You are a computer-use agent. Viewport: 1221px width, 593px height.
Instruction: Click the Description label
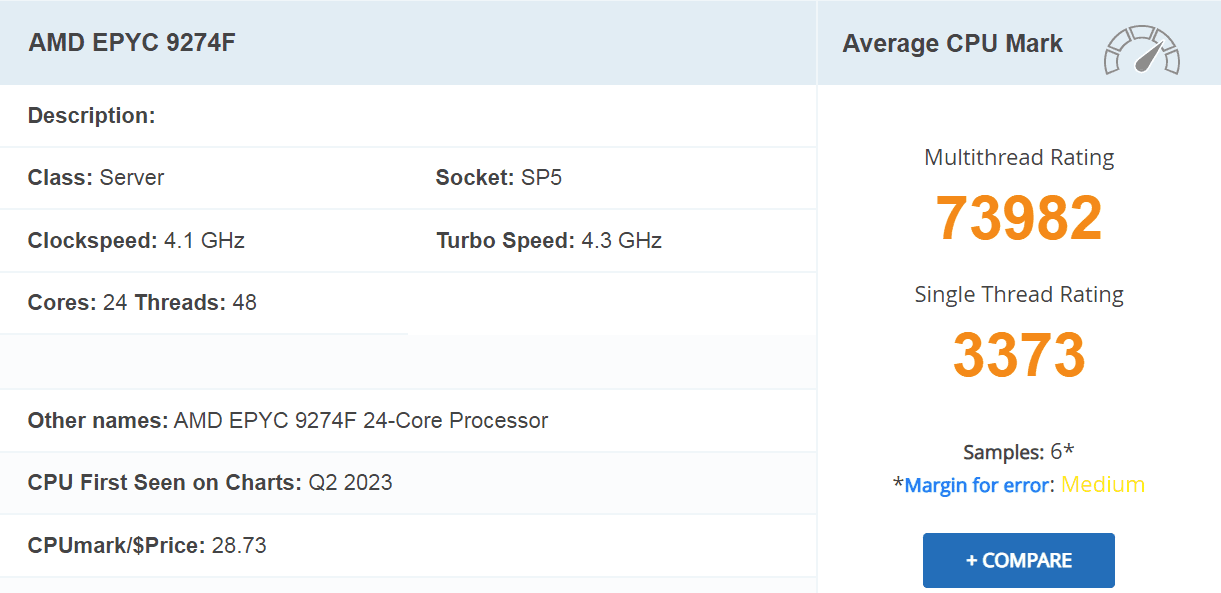[92, 116]
